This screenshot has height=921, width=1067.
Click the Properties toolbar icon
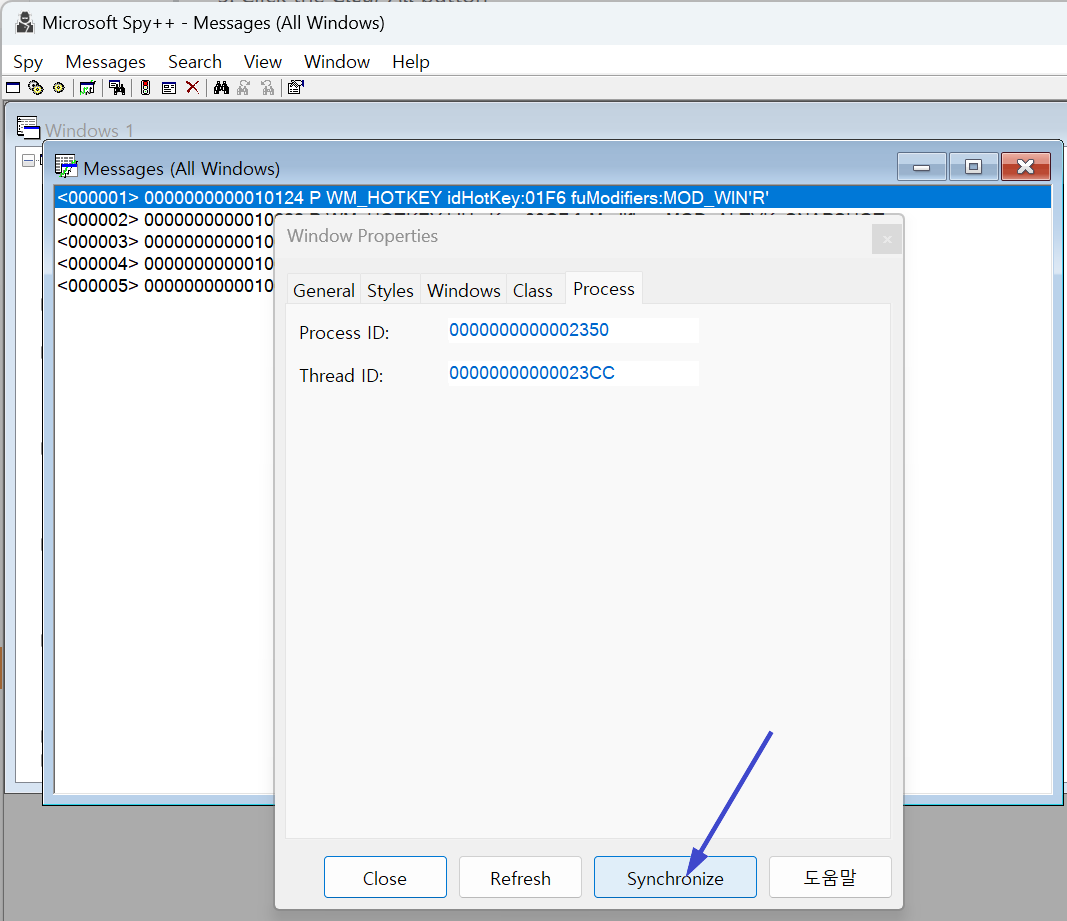coord(295,88)
